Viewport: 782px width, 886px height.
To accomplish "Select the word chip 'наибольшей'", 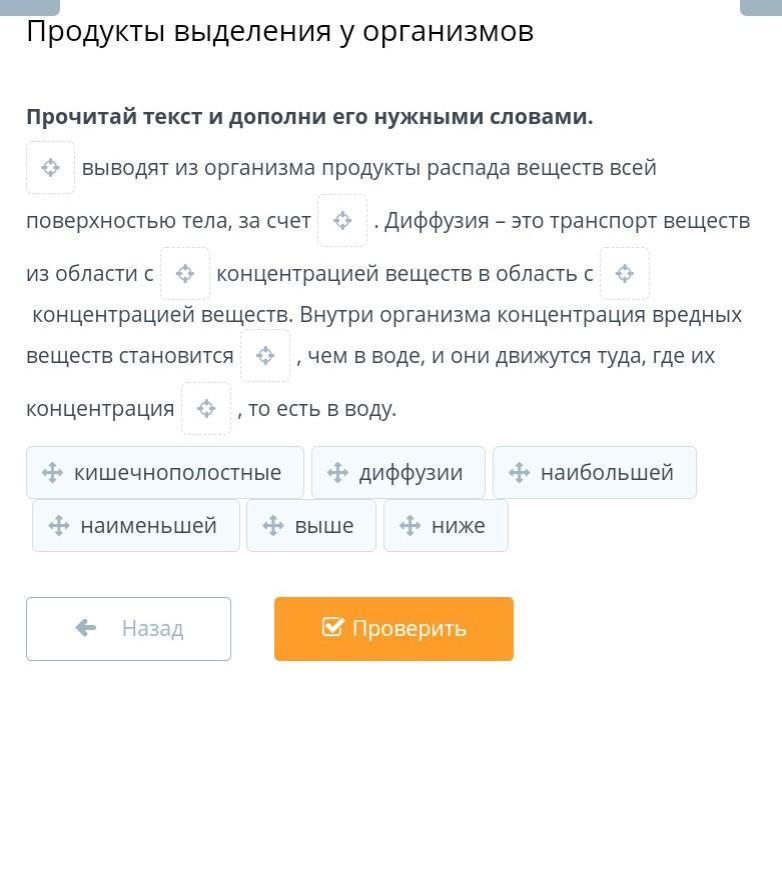I will click(x=594, y=472).
